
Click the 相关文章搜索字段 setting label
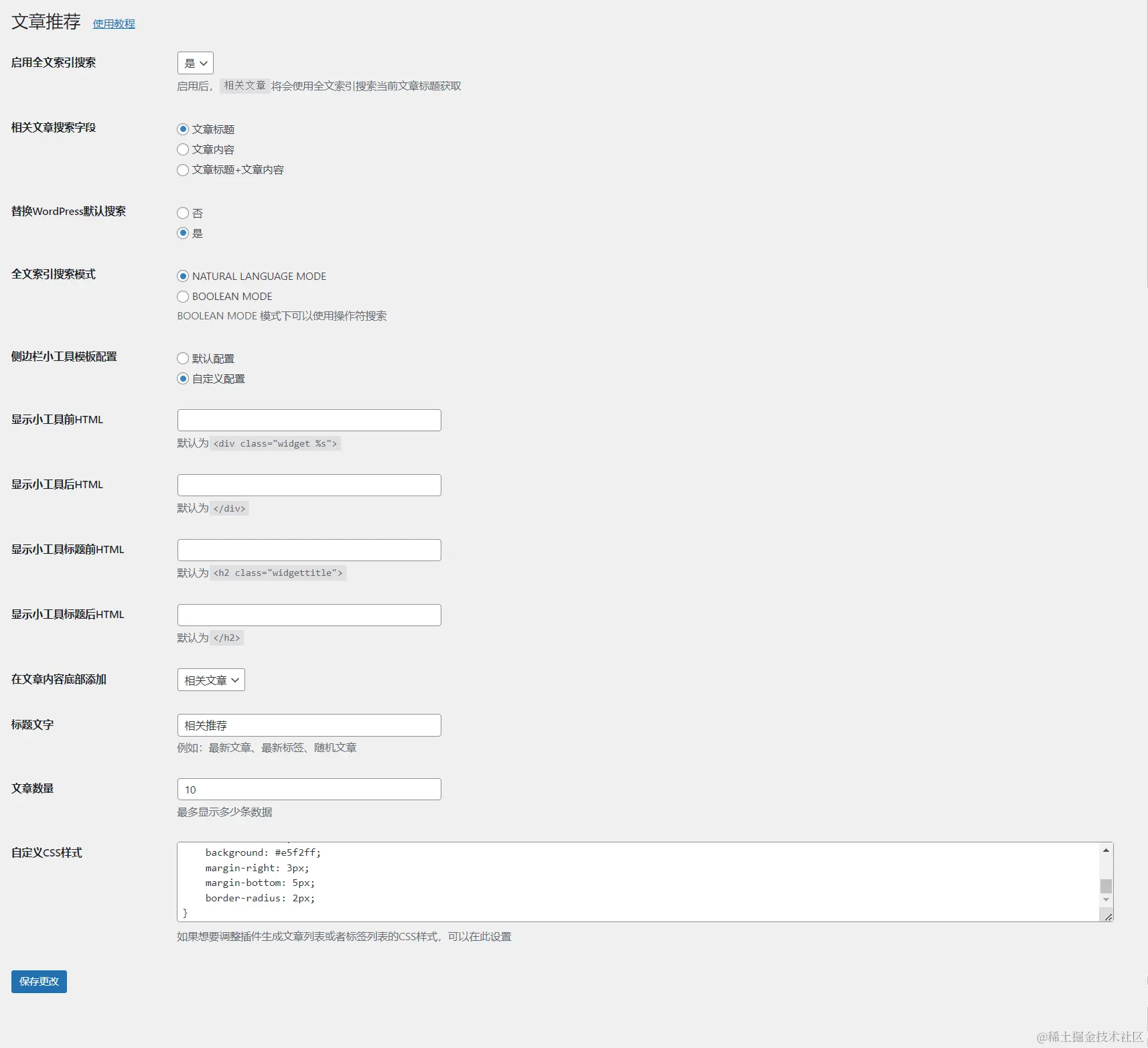click(54, 128)
